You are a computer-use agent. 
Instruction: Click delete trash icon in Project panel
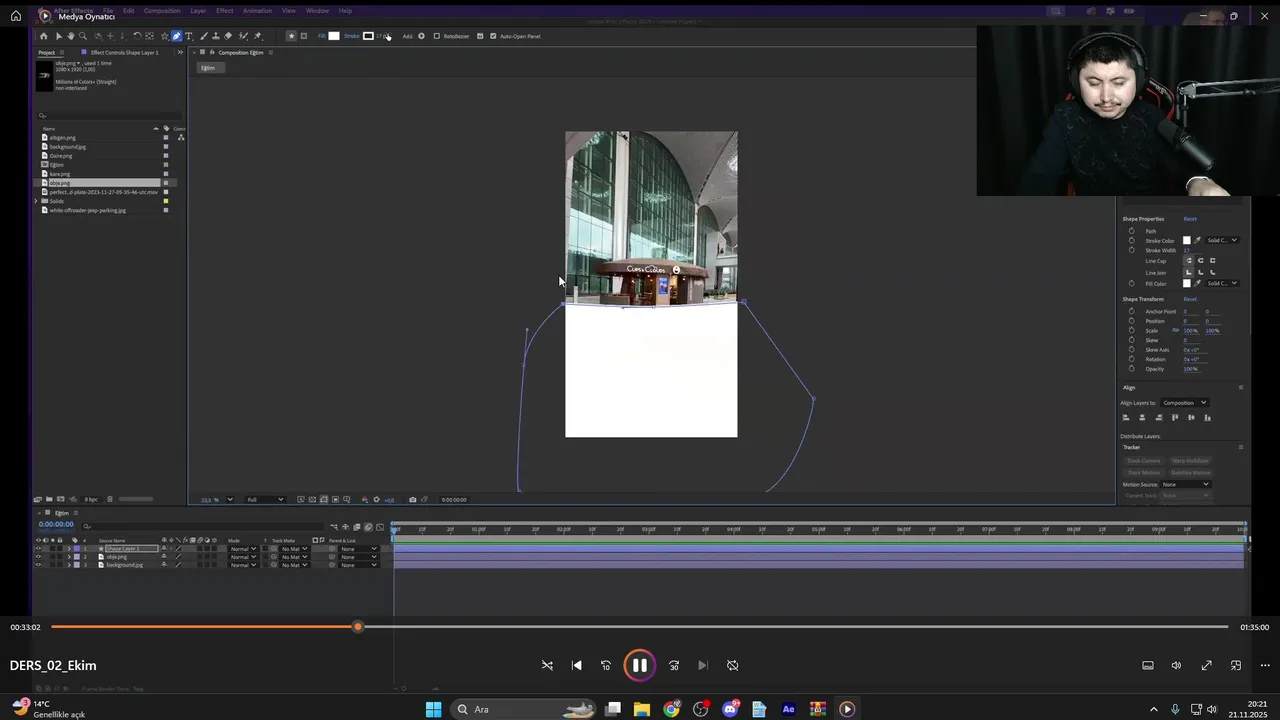coord(110,499)
